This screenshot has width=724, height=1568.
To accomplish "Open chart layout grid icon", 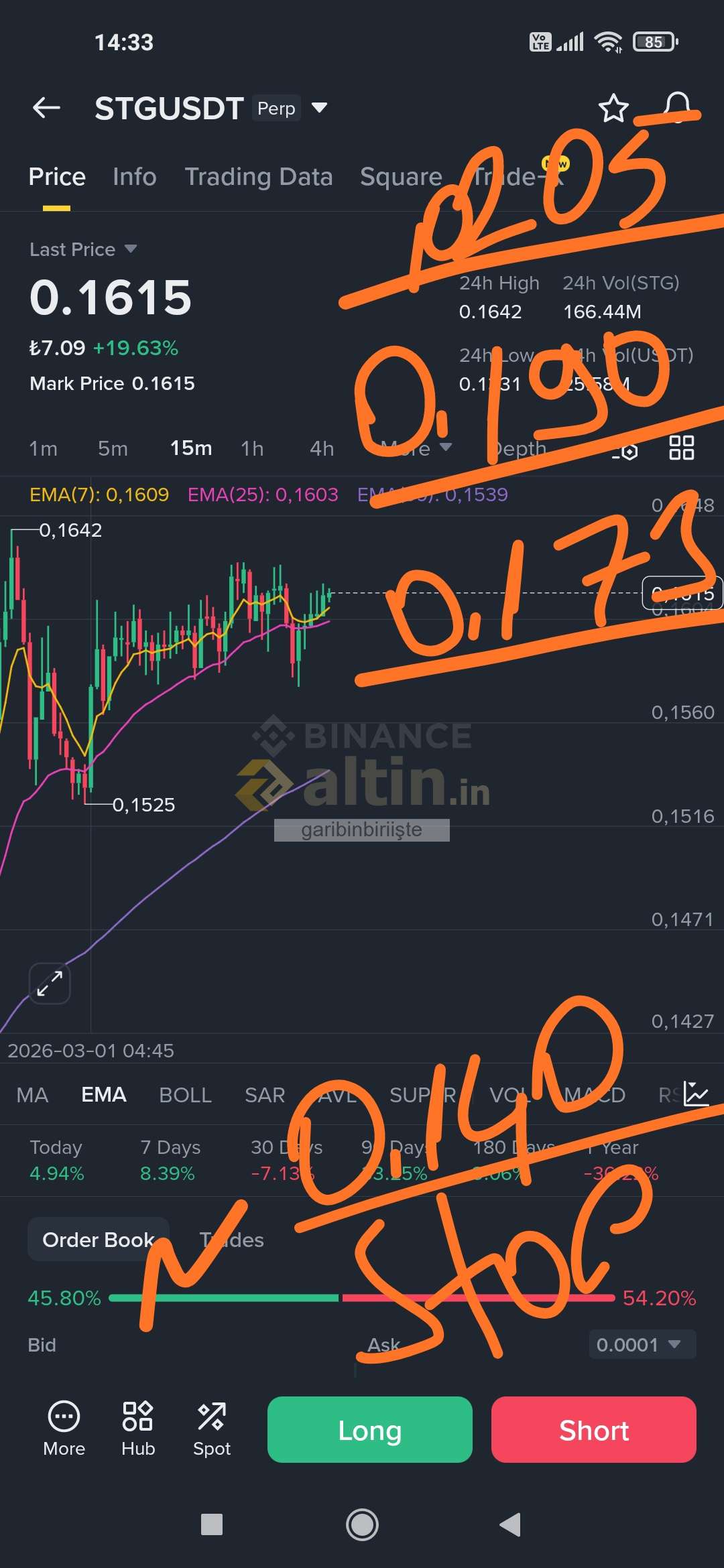I will 681,448.
